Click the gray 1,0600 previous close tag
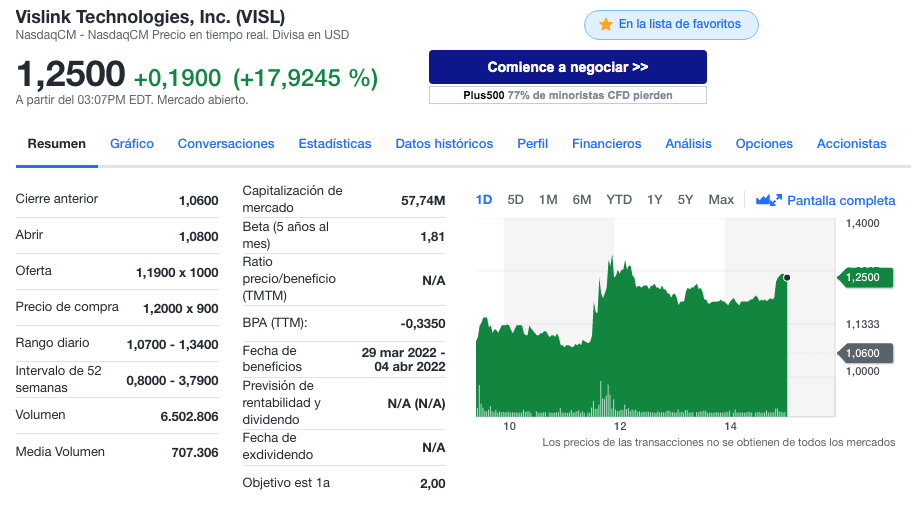Viewport: 911px width, 514px height. coord(865,353)
